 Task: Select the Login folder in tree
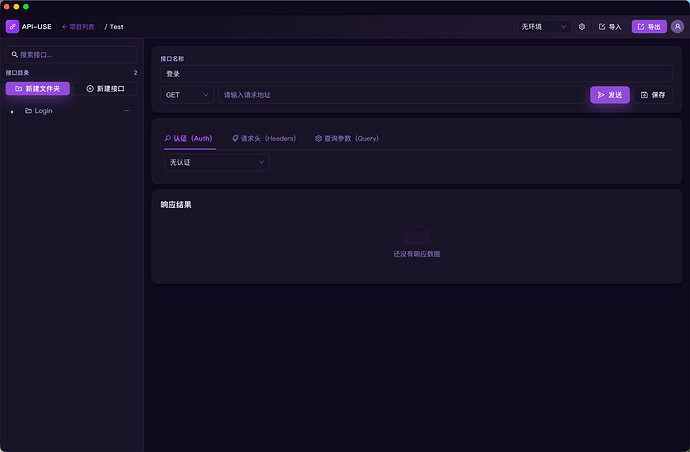click(39, 111)
